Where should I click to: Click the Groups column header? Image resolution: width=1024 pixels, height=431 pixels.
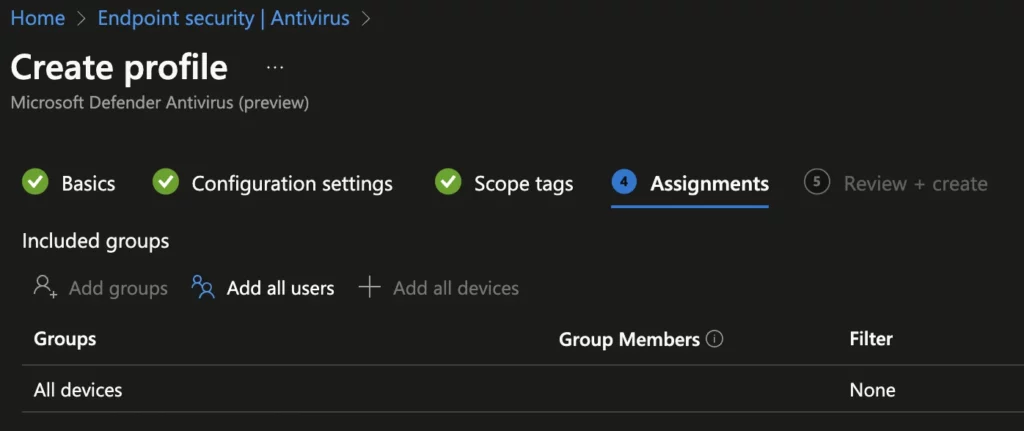pyautogui.click(x=65, y=339)
